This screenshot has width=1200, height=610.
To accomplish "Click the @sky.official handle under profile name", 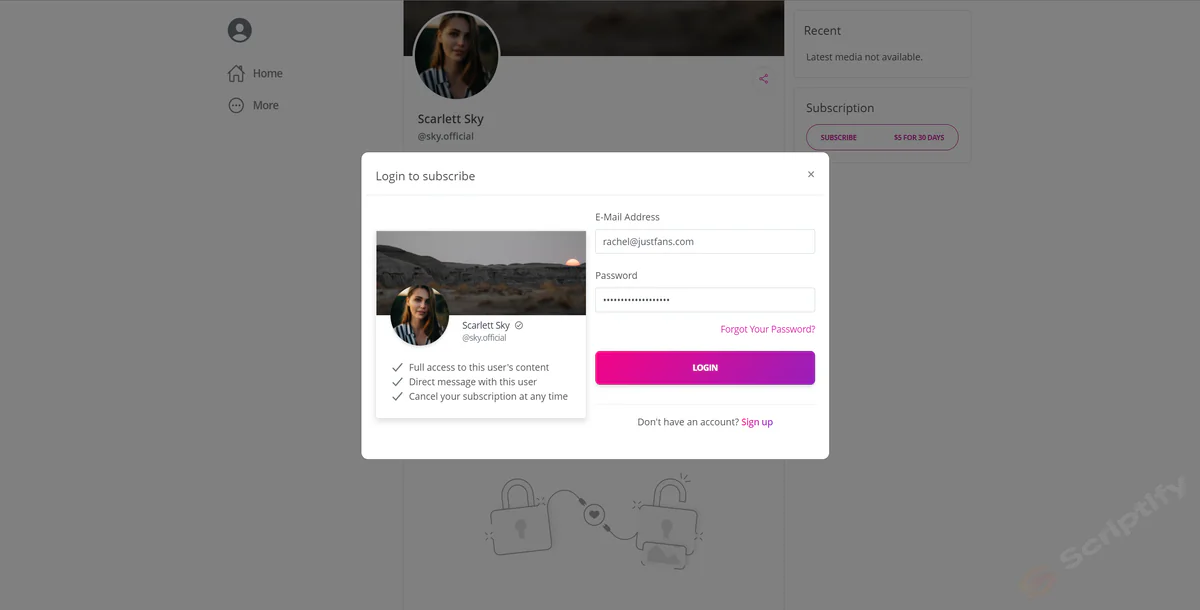I will (446, 136).
